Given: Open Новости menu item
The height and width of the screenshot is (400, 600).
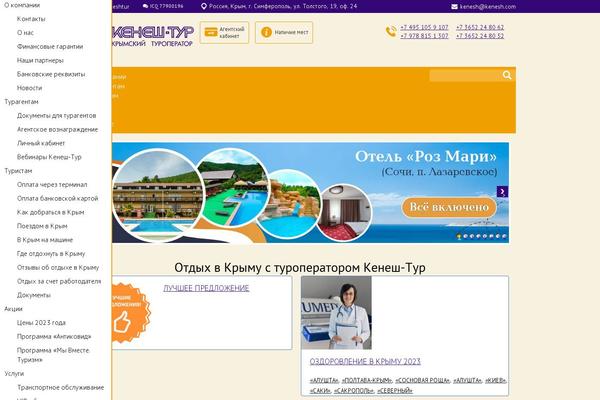Looking at the screenshot, I should coord(29,88).
